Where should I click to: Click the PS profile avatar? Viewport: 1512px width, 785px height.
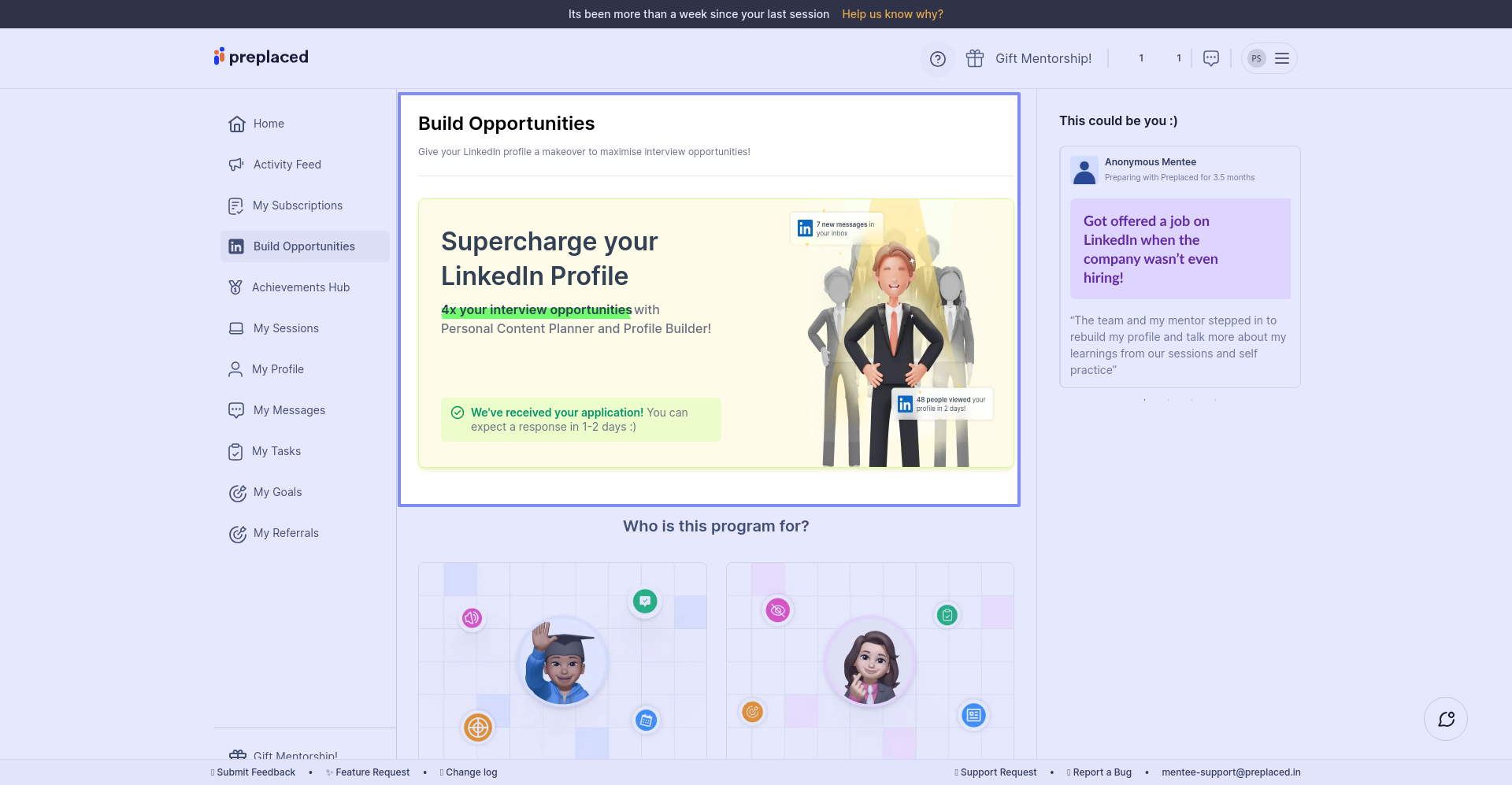1257,58
